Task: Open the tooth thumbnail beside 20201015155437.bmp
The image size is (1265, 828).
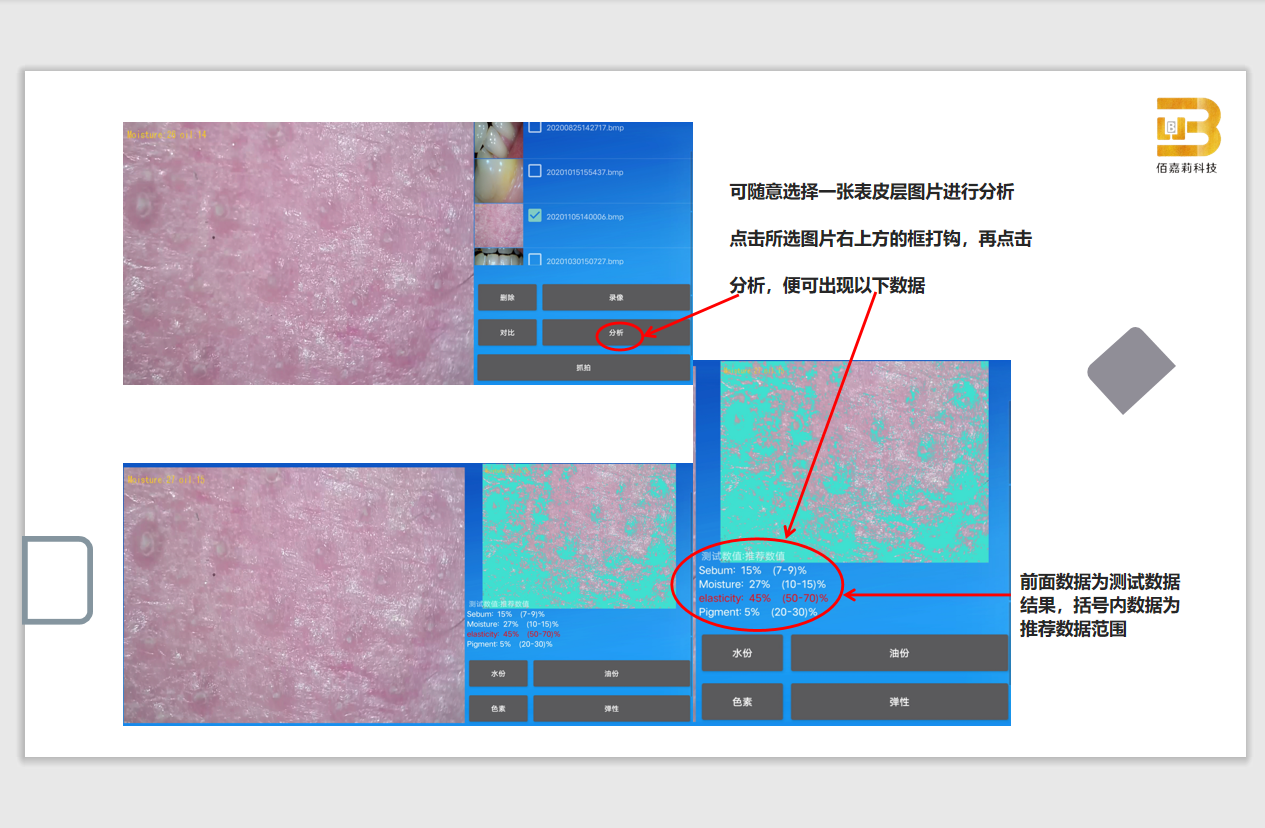Action: (x=499, y=181)
